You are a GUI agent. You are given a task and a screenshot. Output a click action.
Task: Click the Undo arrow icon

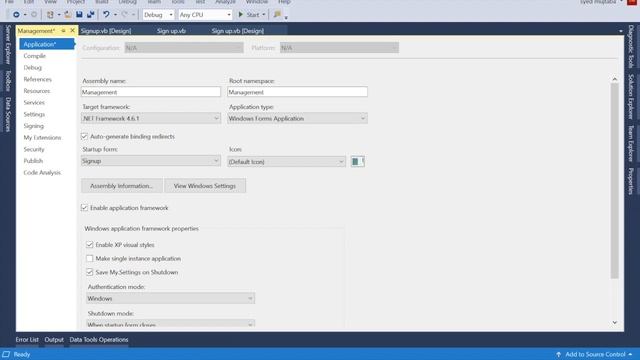point(106,15)
